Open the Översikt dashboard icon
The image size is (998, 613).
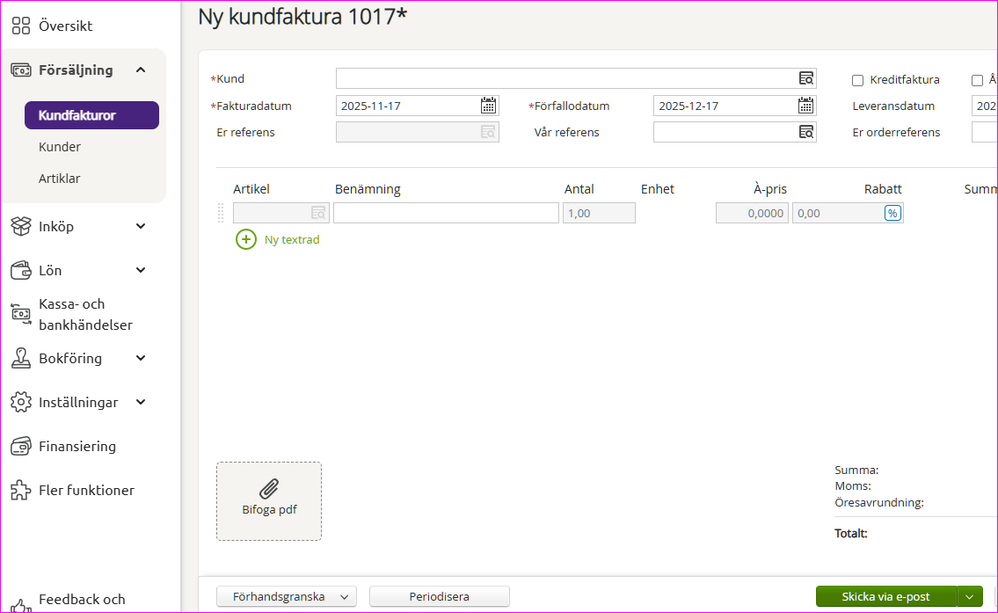(21, 25)
